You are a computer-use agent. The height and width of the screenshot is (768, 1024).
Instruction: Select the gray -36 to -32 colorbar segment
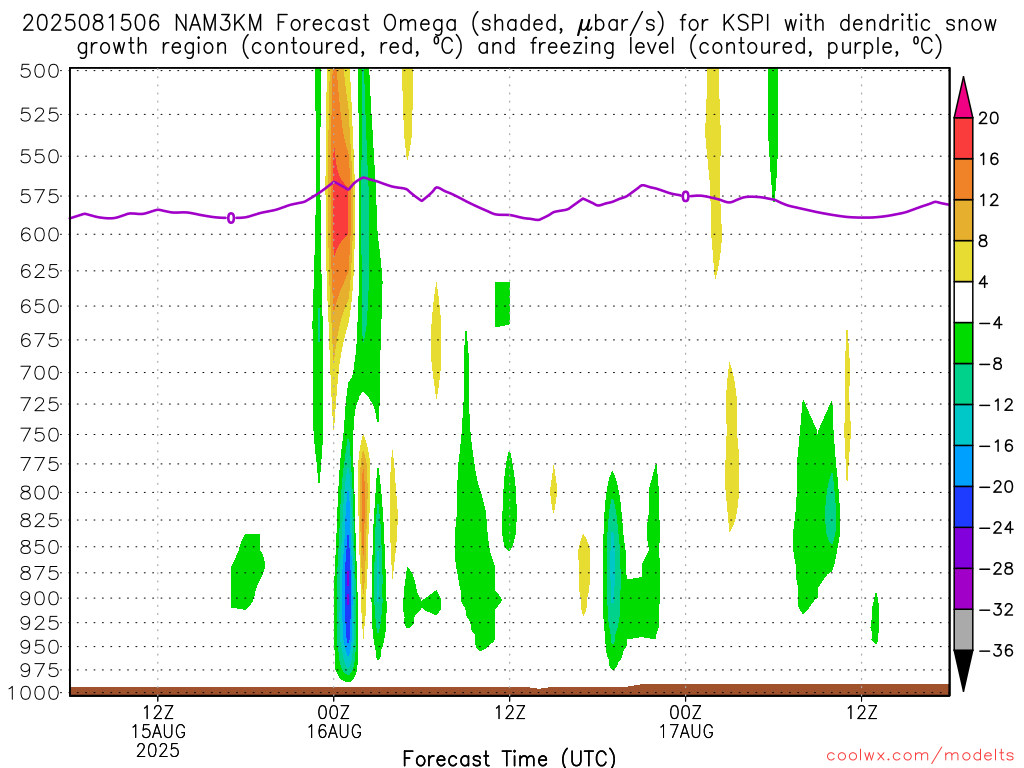(963, 630)
